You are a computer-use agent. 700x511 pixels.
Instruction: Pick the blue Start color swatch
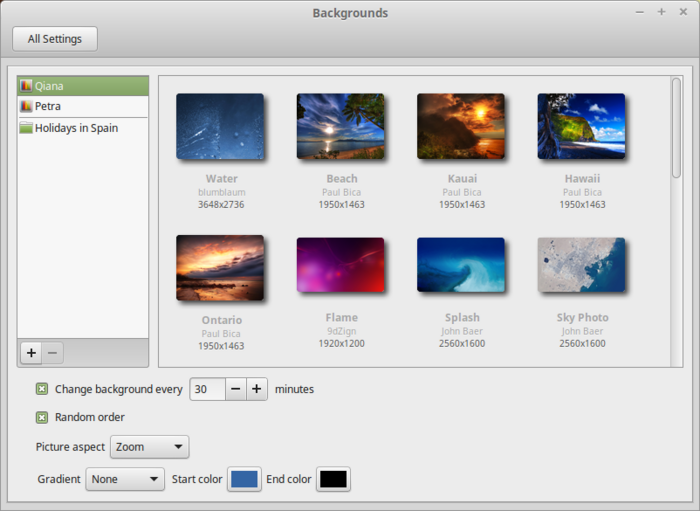[244, 479]
